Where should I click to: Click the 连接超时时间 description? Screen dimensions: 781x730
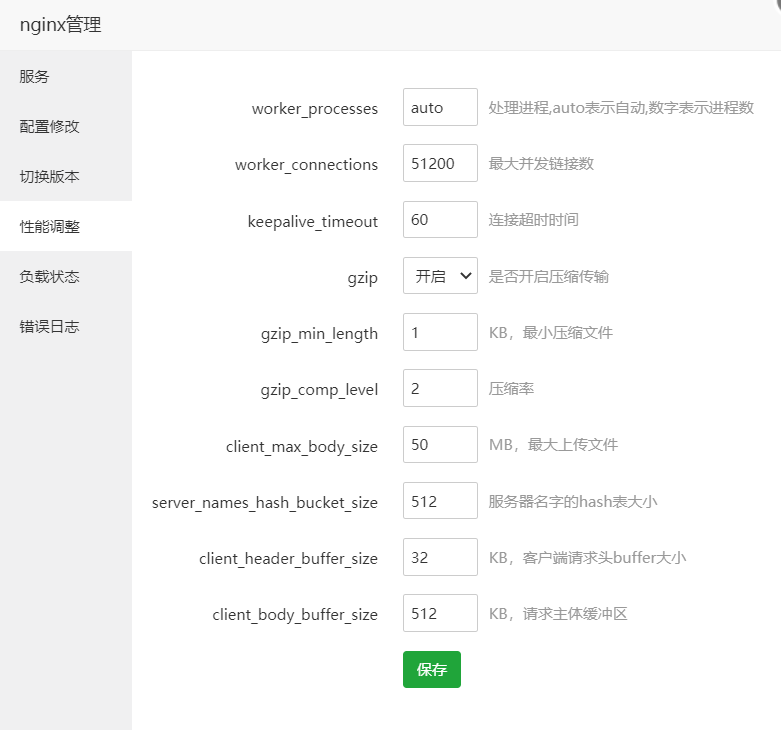533,220
